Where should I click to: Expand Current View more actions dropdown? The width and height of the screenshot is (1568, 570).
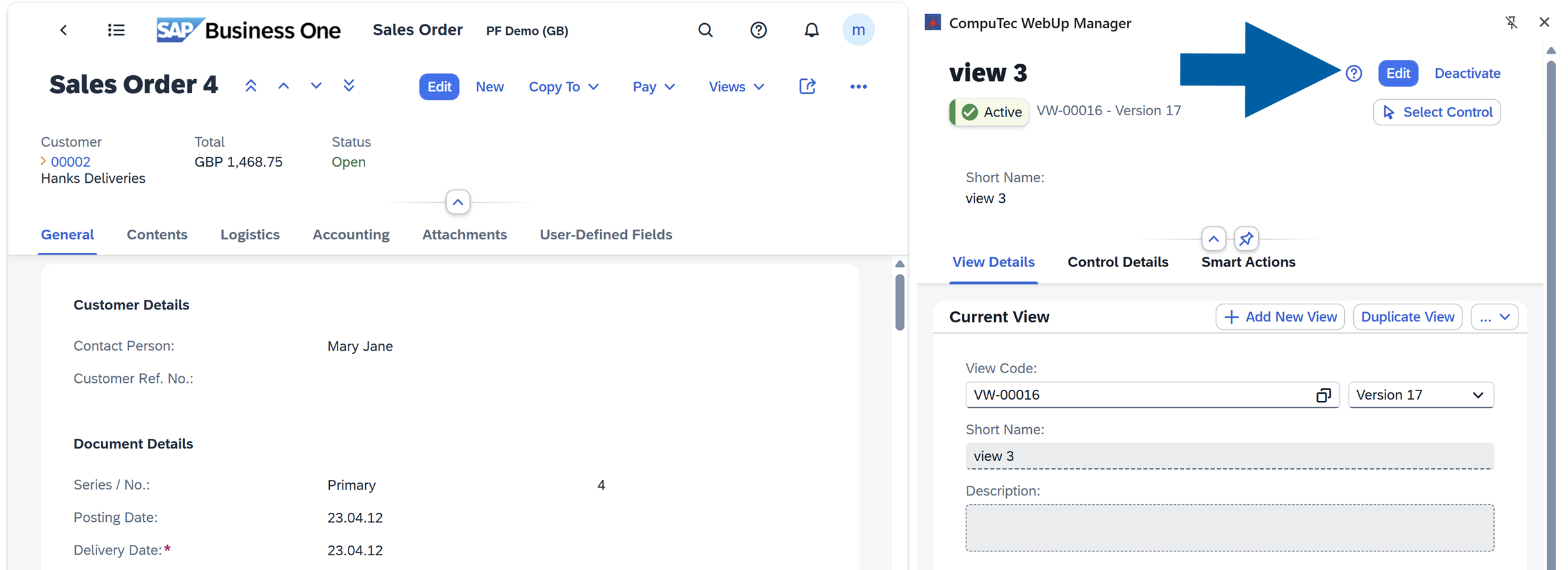coord(1495,317)
